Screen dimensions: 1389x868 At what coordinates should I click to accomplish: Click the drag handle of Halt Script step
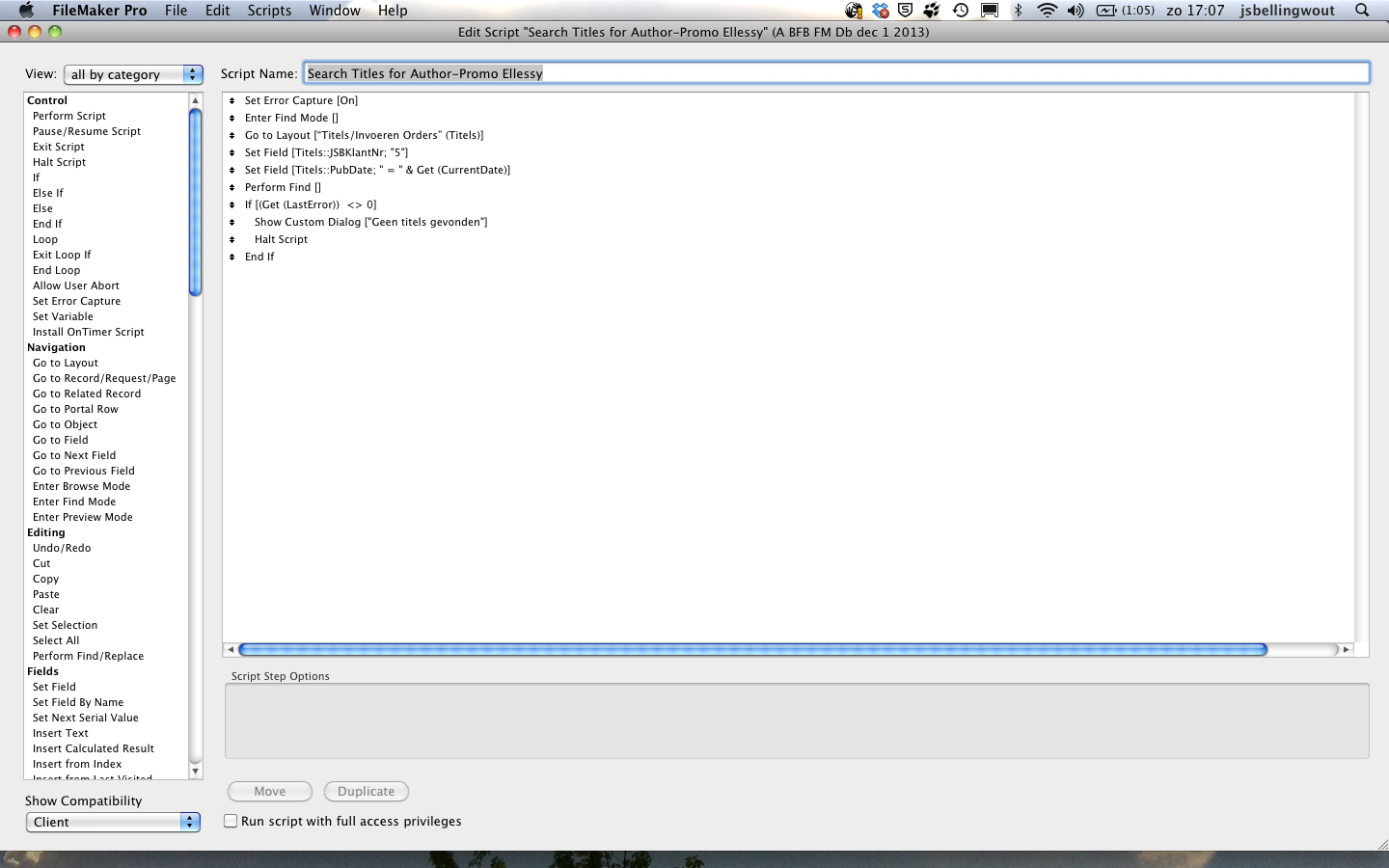231,239
